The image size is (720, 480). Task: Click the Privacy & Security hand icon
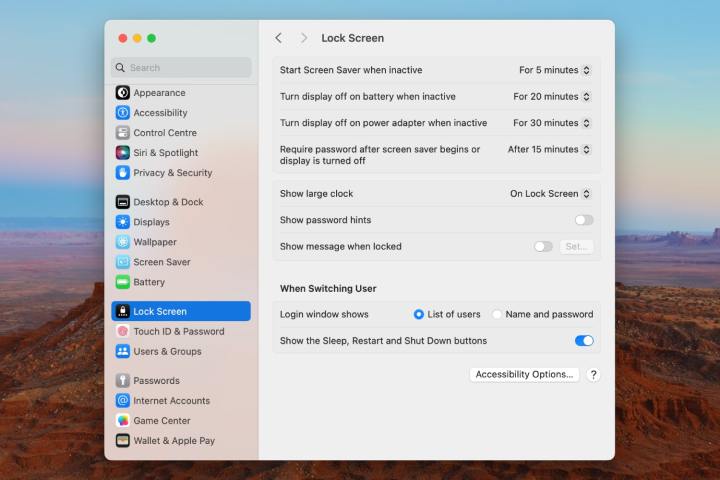pyautogui.click(x=123, y=173)
